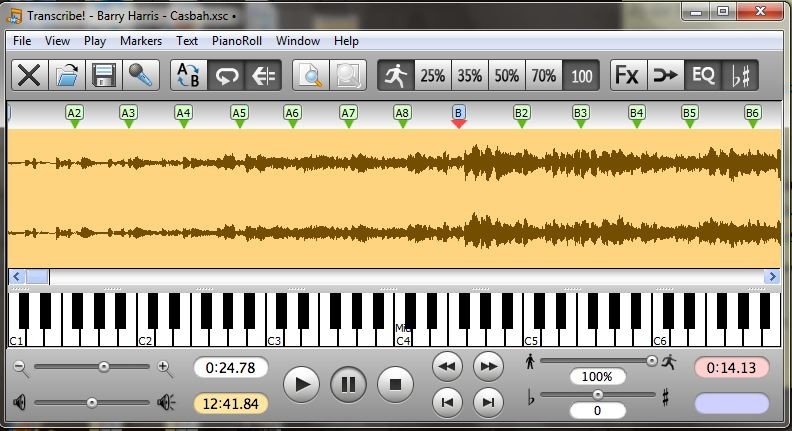This screenshot has height=431, width=792.
Task: Select the red B section marker
Action: point(458,115)
